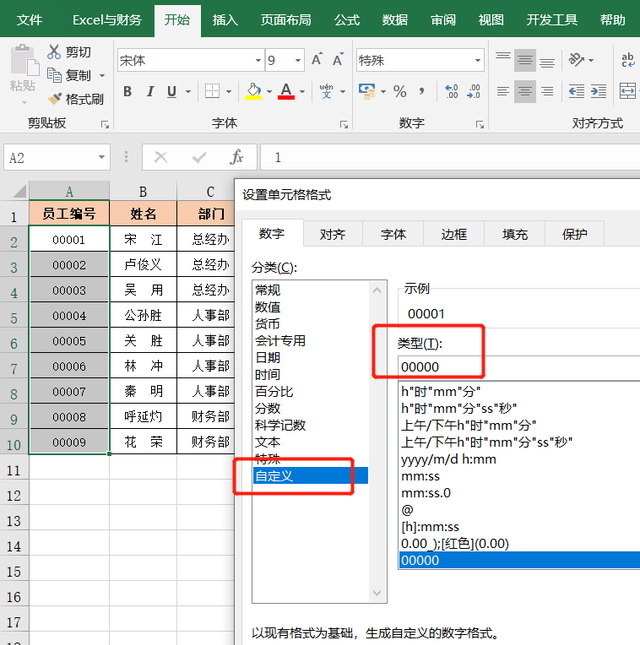This screenshot has height=645, width=640.
Task: Click the 类型 type input field
Action: 519,367
